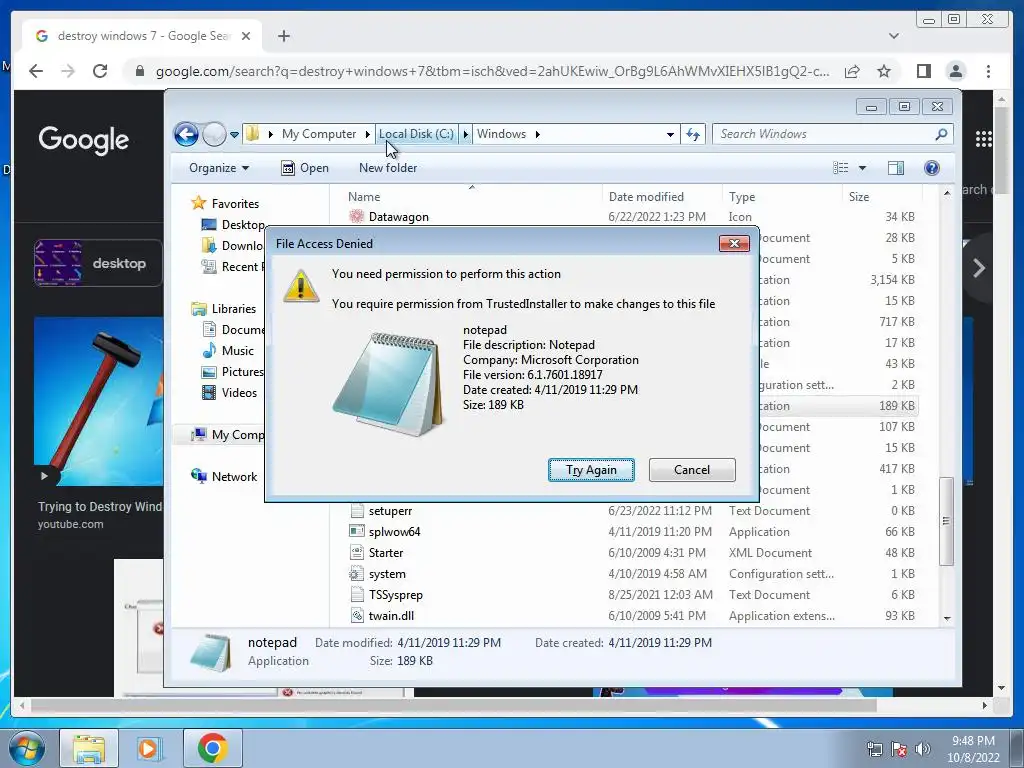
Task: Expand arrow after Windows breadcrumb
Action: pyautogui.click(x=537, y=134)
